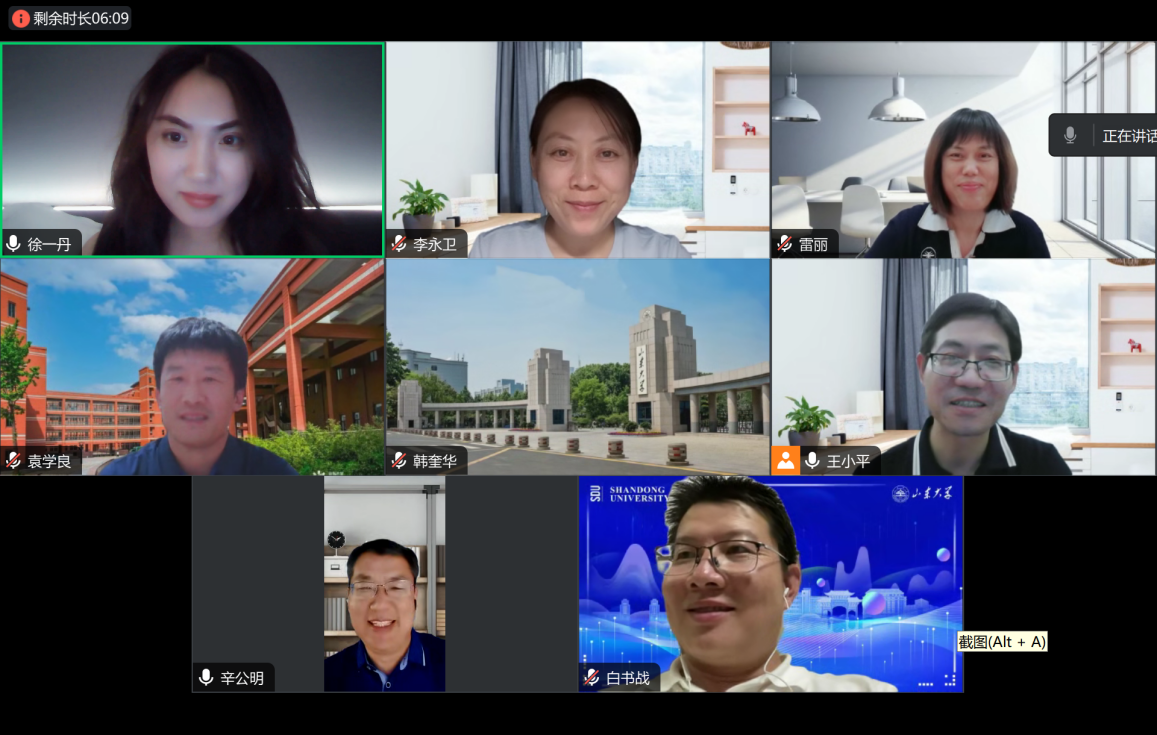The image size is (1157, 735).
Task: Click the microphone icon next to 辛公明
Action: [x=207, y=677]
